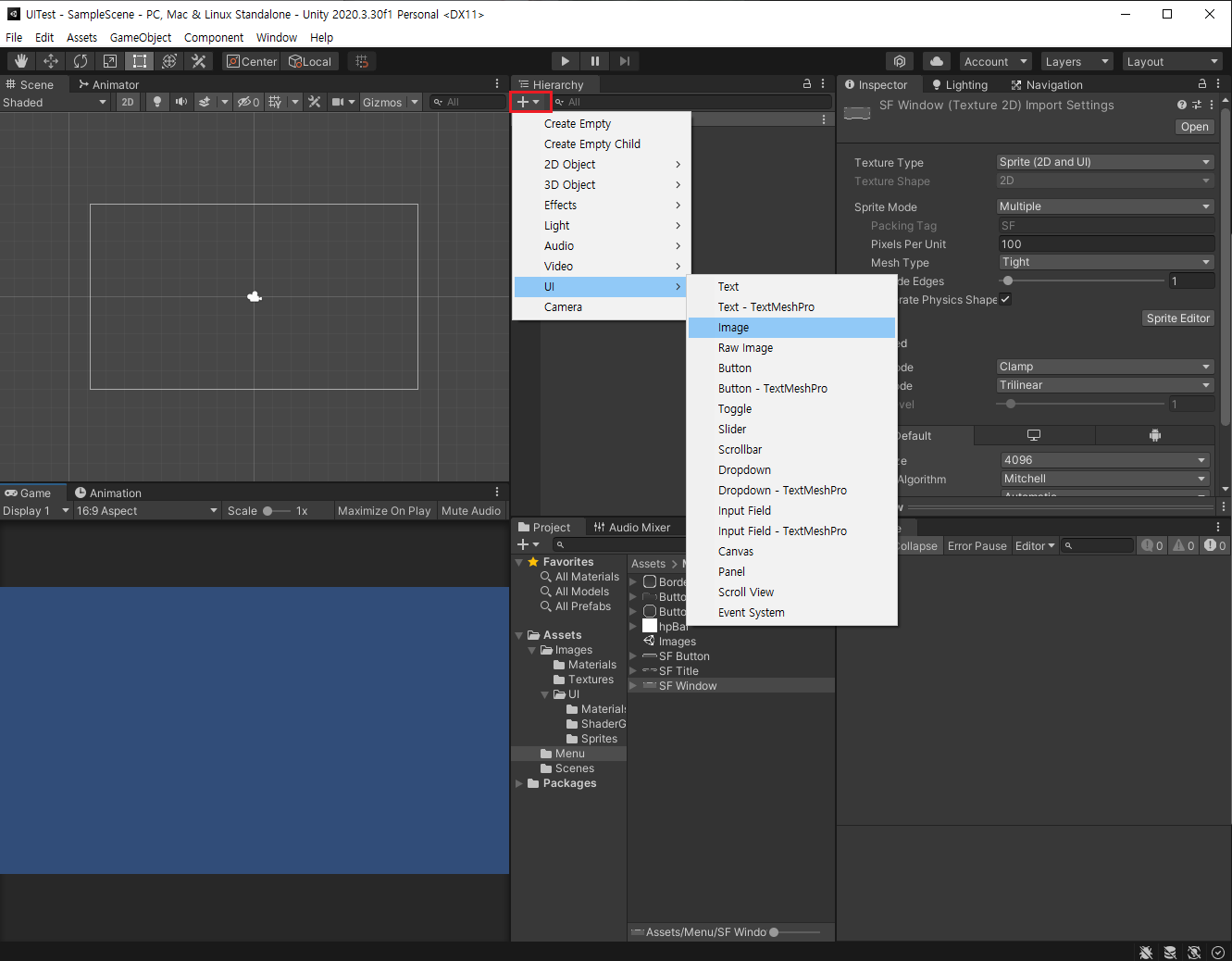Open Account dropdown
The image size is (1232, 961).
click(x=996, y=61)
